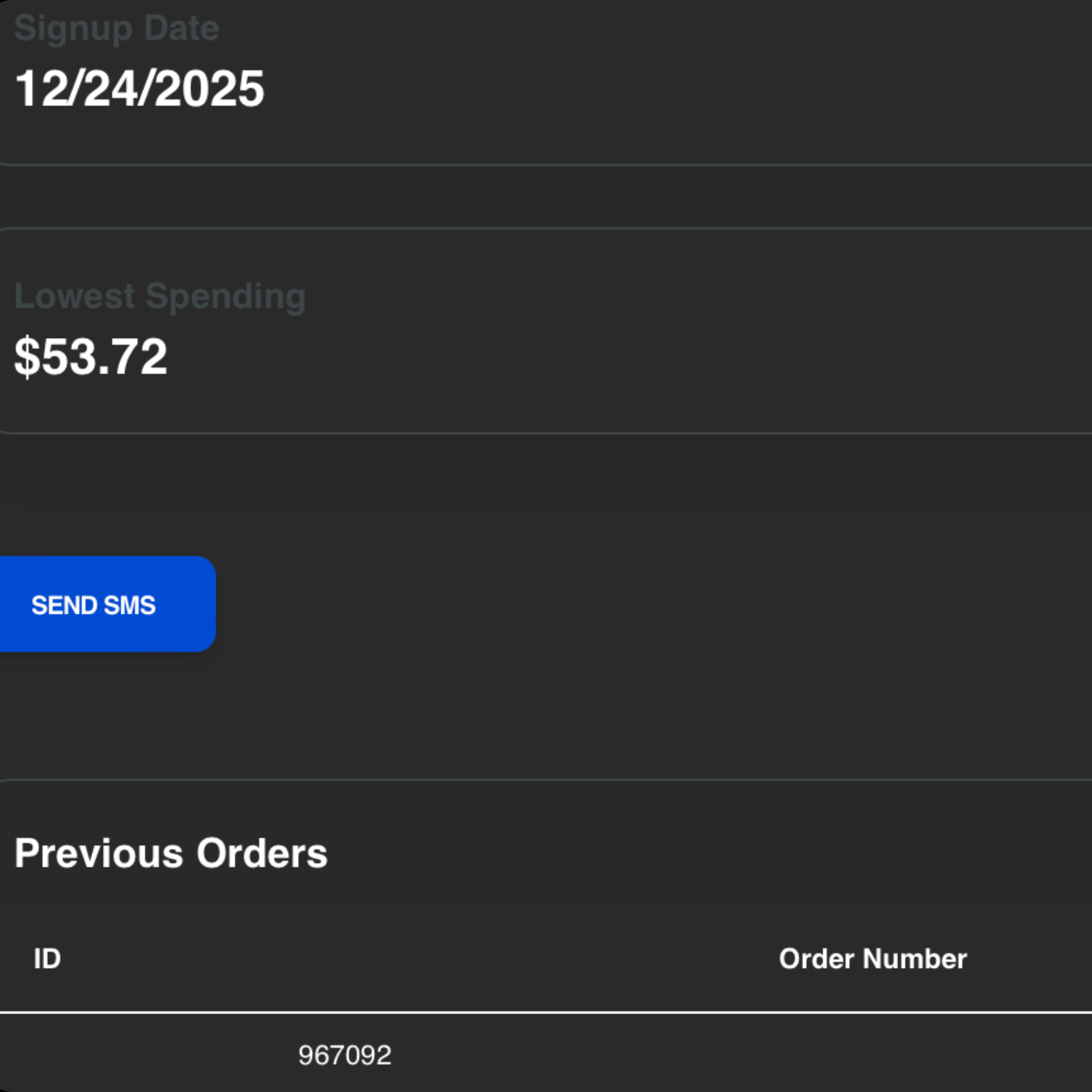Click the word SMS on the blue button
Screen dimensions: 1092x1092
pyautogui.click(x=130, y=605)
